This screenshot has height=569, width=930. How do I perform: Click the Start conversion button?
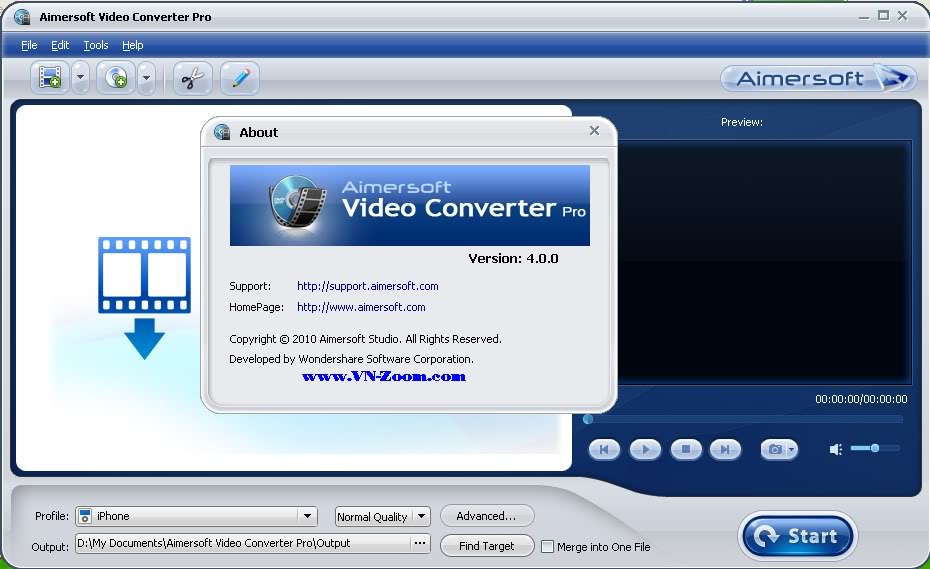pos(798,536)
